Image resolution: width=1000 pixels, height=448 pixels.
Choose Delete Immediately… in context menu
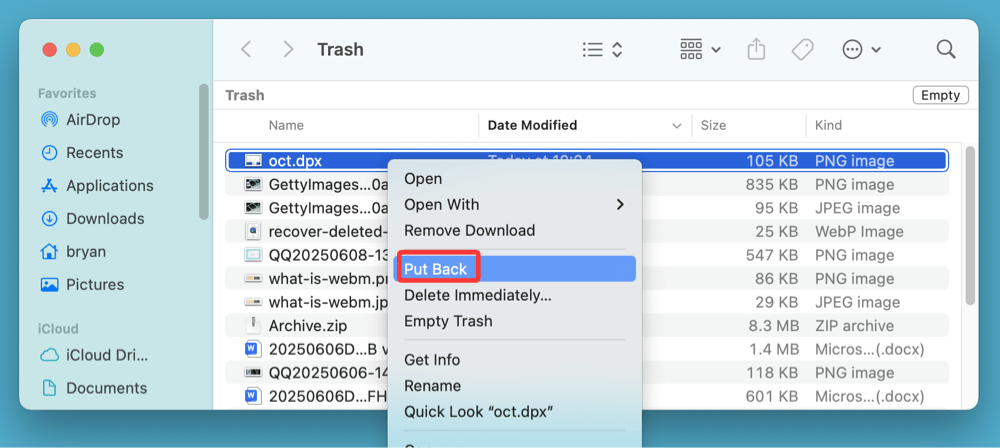pos(515,295)
